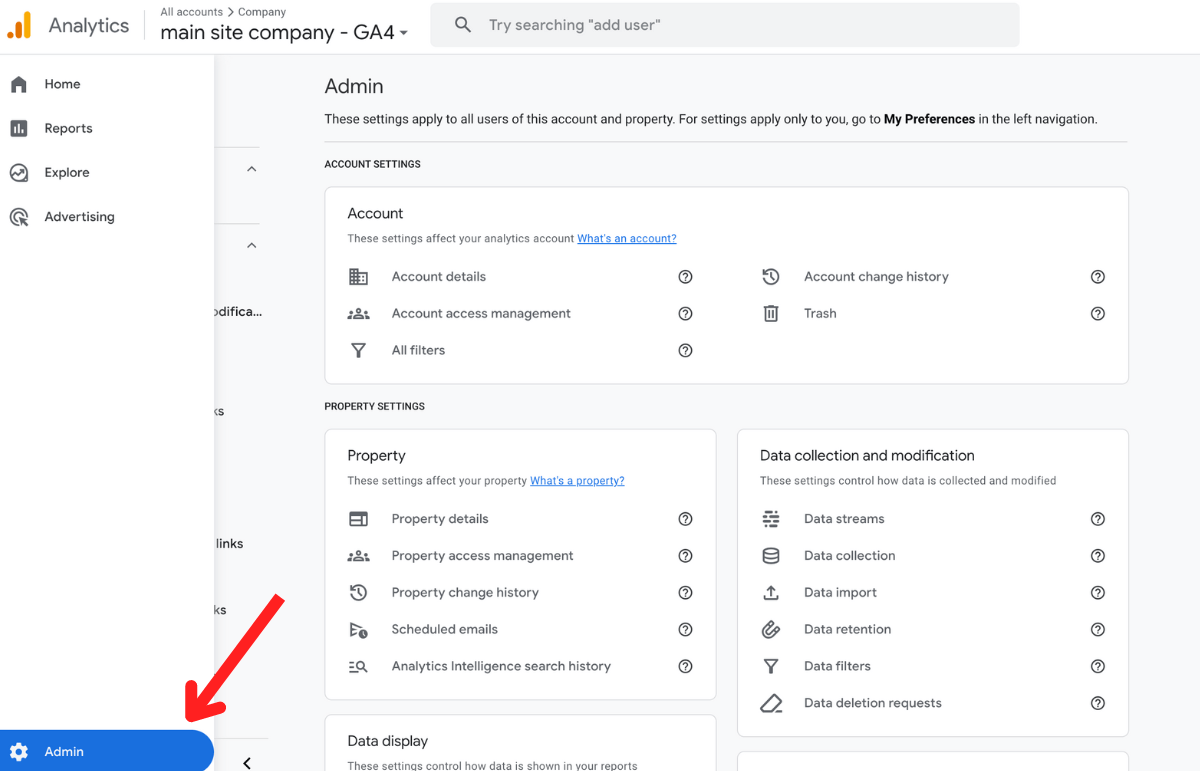The width and height of the screenshot is (1200, 771).
Task: Click the Advertising target icon
Action: tap(19, 216)
